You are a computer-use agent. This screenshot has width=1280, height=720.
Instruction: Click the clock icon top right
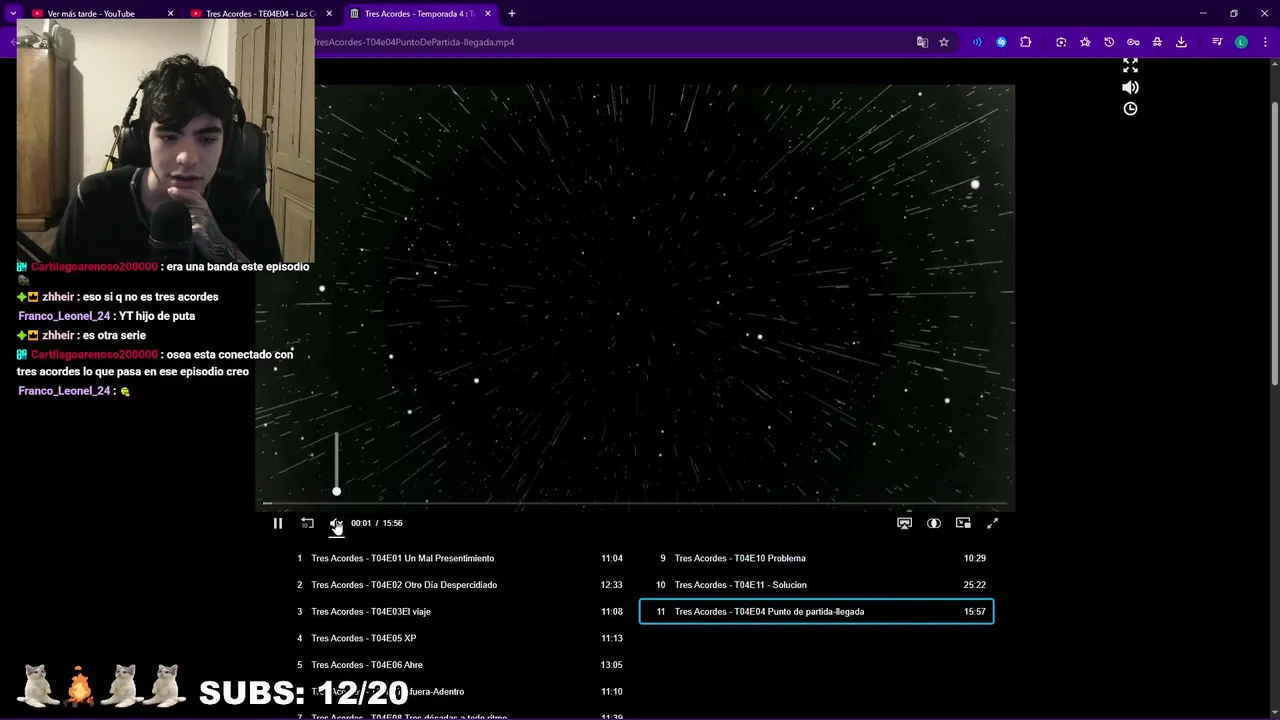(x=1130, y=109)
